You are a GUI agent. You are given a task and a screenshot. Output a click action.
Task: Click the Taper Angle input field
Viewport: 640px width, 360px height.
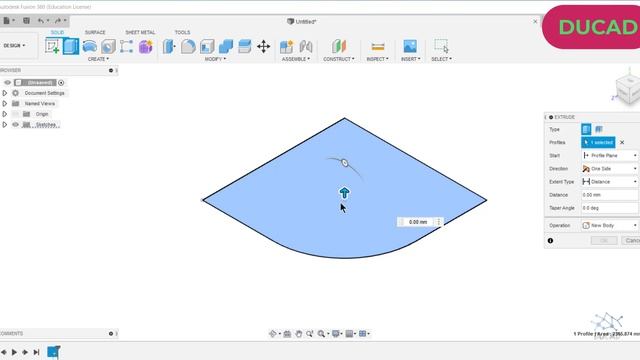[610, 208]
